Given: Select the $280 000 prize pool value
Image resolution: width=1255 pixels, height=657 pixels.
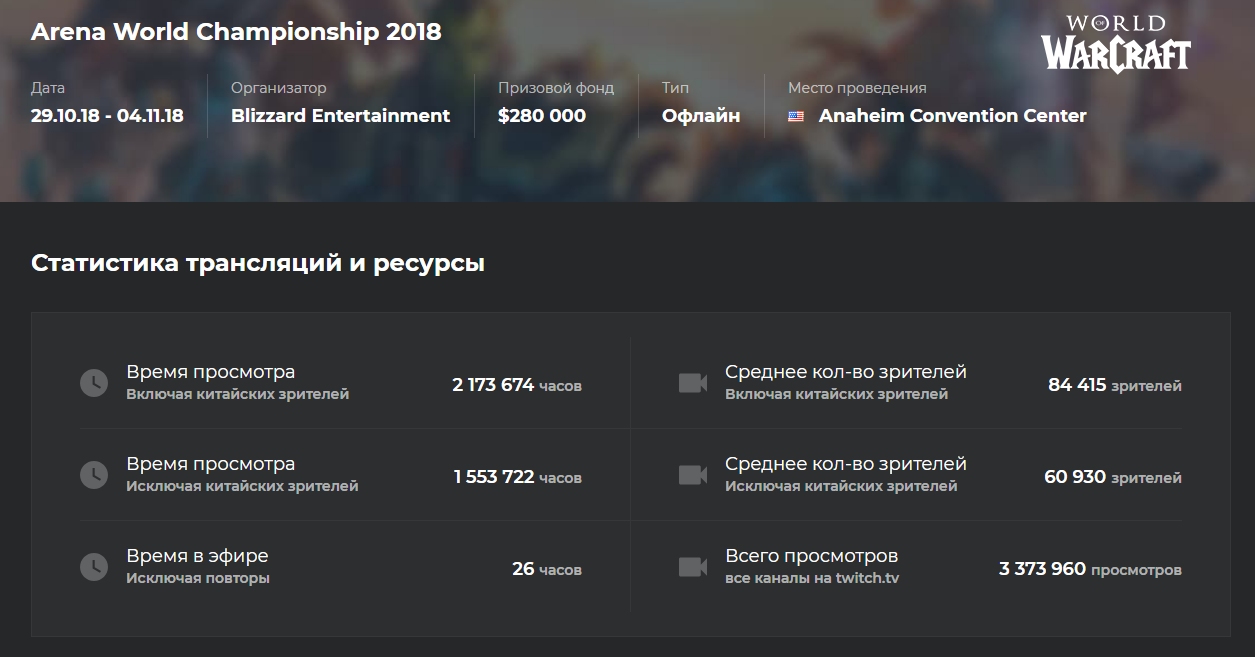Looking at the screenshot, I should tap(542, 116).
